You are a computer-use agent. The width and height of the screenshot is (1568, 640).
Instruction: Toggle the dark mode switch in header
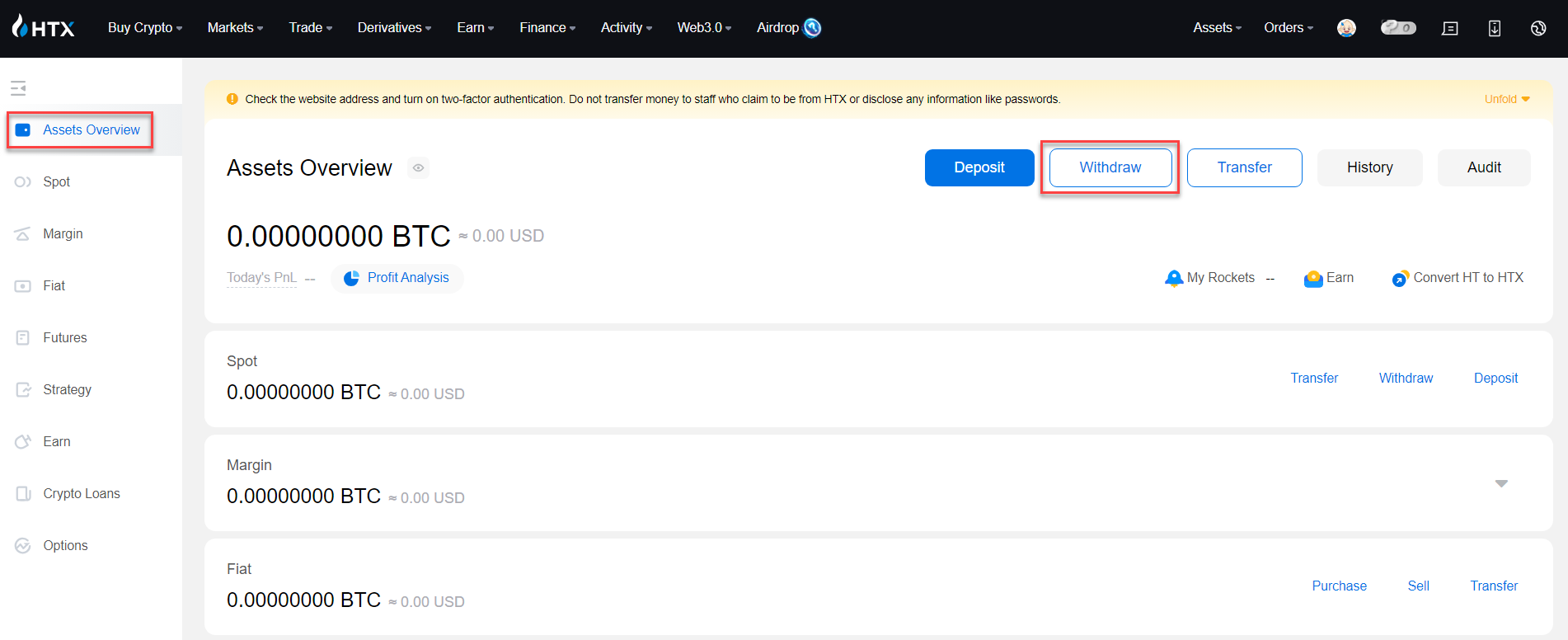[1398, 28]
